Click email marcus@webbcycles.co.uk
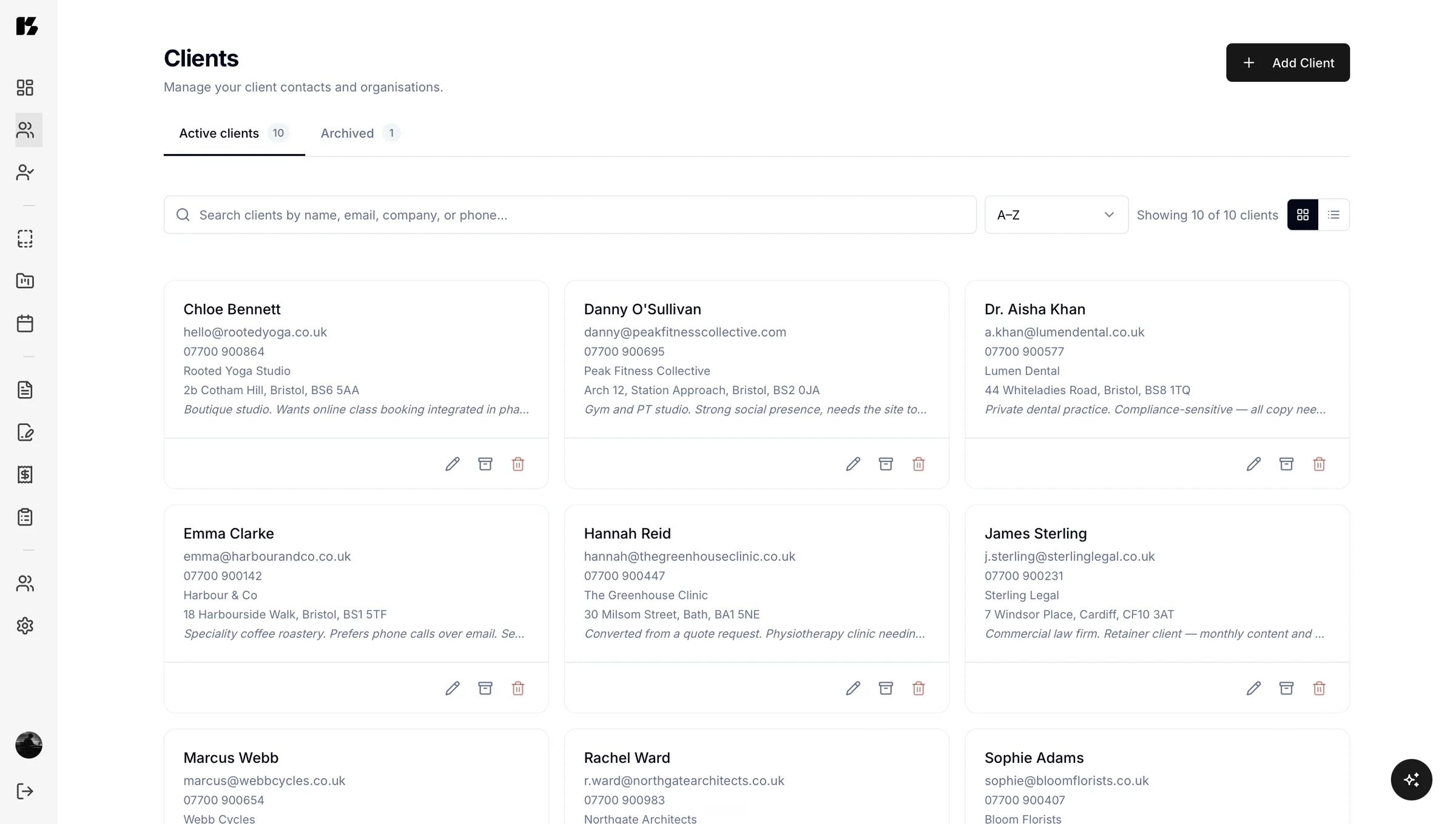The image size is (1456, 824). click(264, 781)
